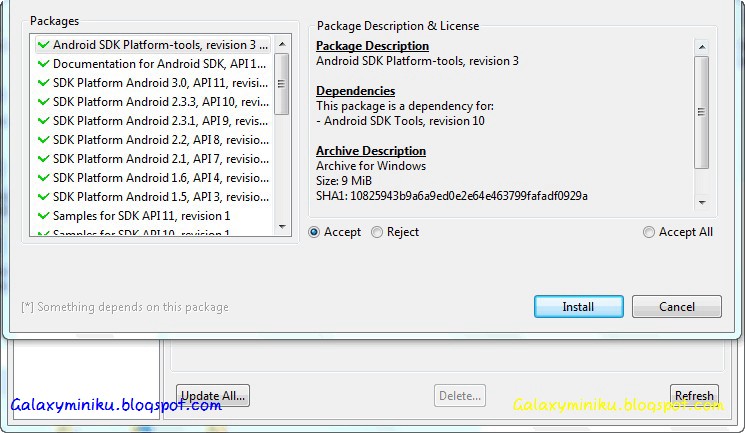Screen dimensions: 745x433
Task: Click the description panel scroll up arrow
Action: pyautogui.click(x=702, y=47)
